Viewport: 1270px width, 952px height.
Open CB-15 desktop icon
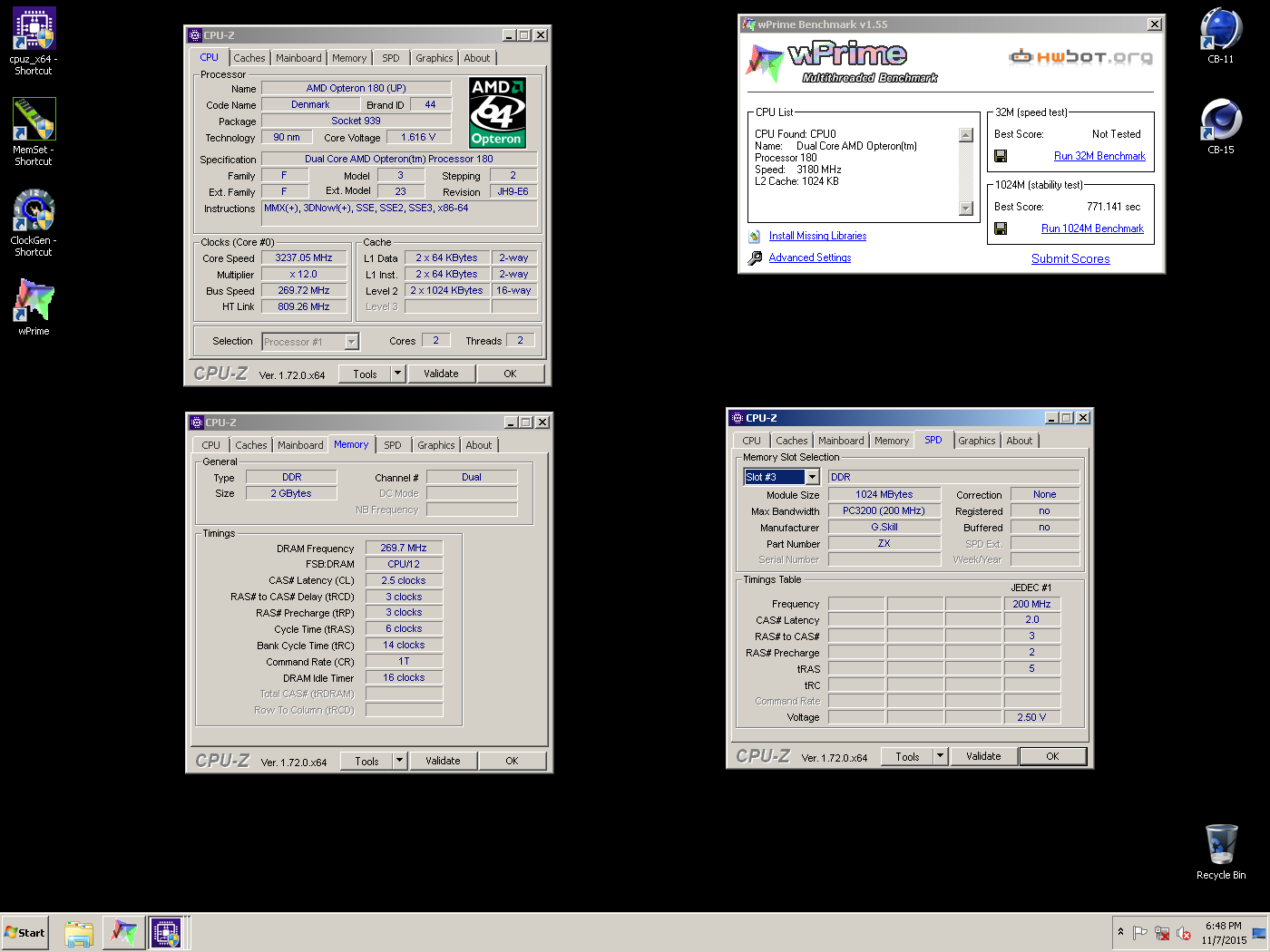click(1220, 126)
